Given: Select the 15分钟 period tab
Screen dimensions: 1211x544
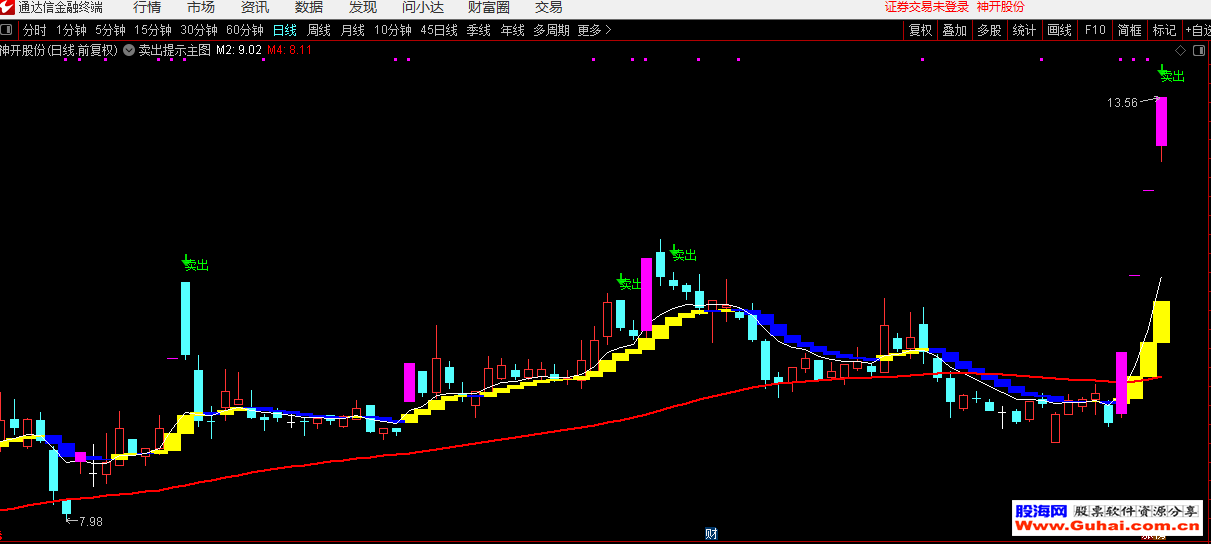Looking at the screenshot, I should tap(153, 30).
